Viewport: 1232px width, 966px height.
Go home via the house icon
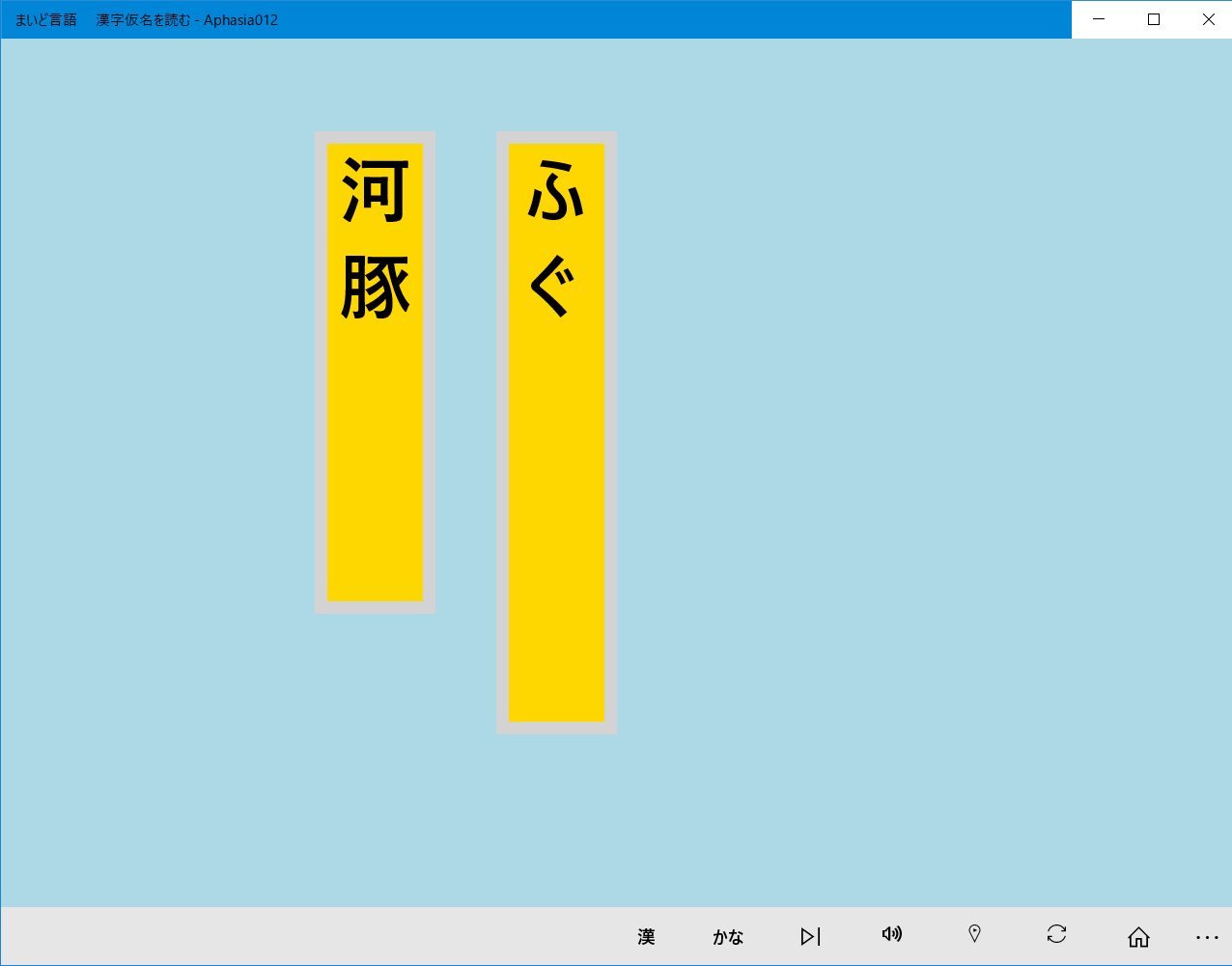point(1138,936)
